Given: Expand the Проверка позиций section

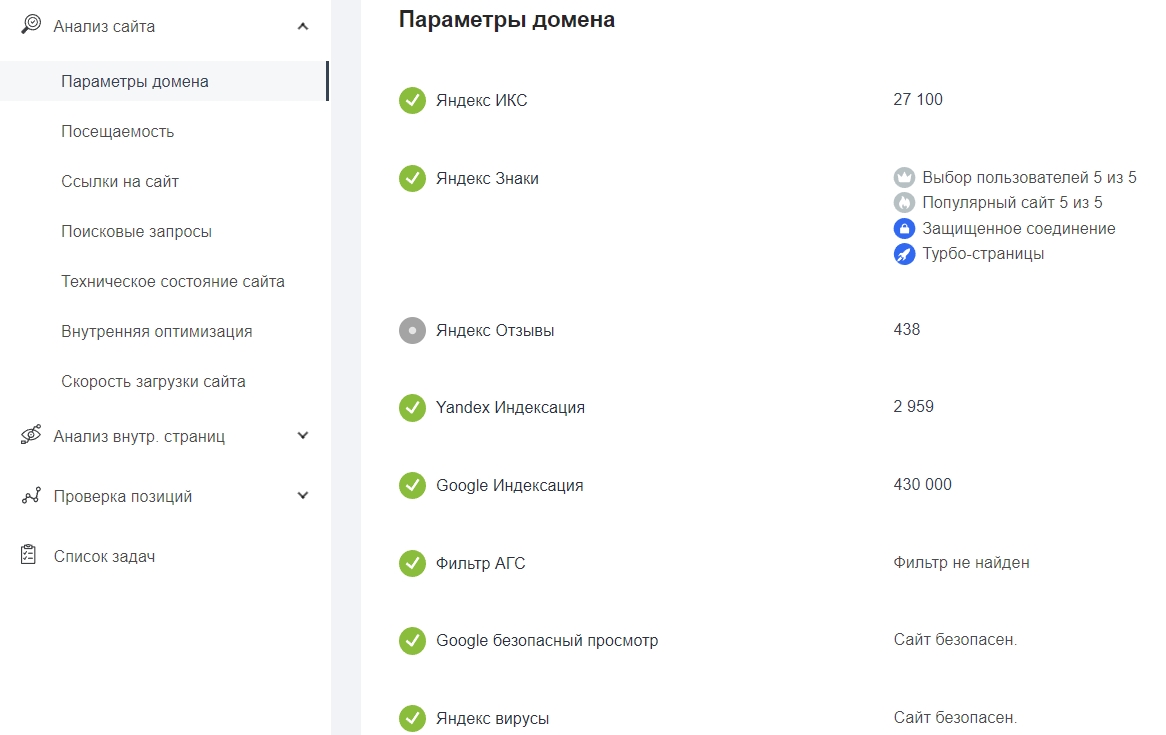Looking at the screenshot, I should pyautogui.click(x=303, y=494).
